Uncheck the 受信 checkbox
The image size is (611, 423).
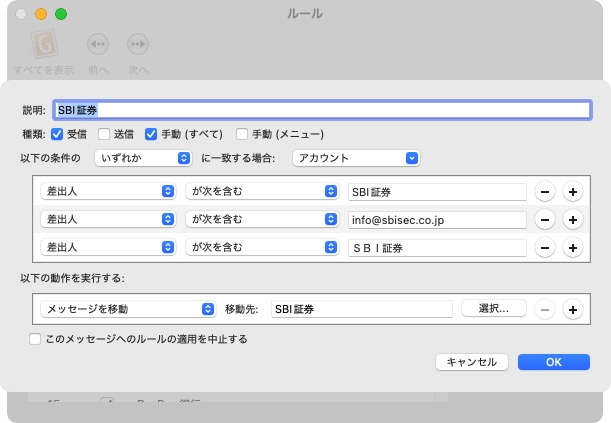pyautogui.click(x=57, y=134)
